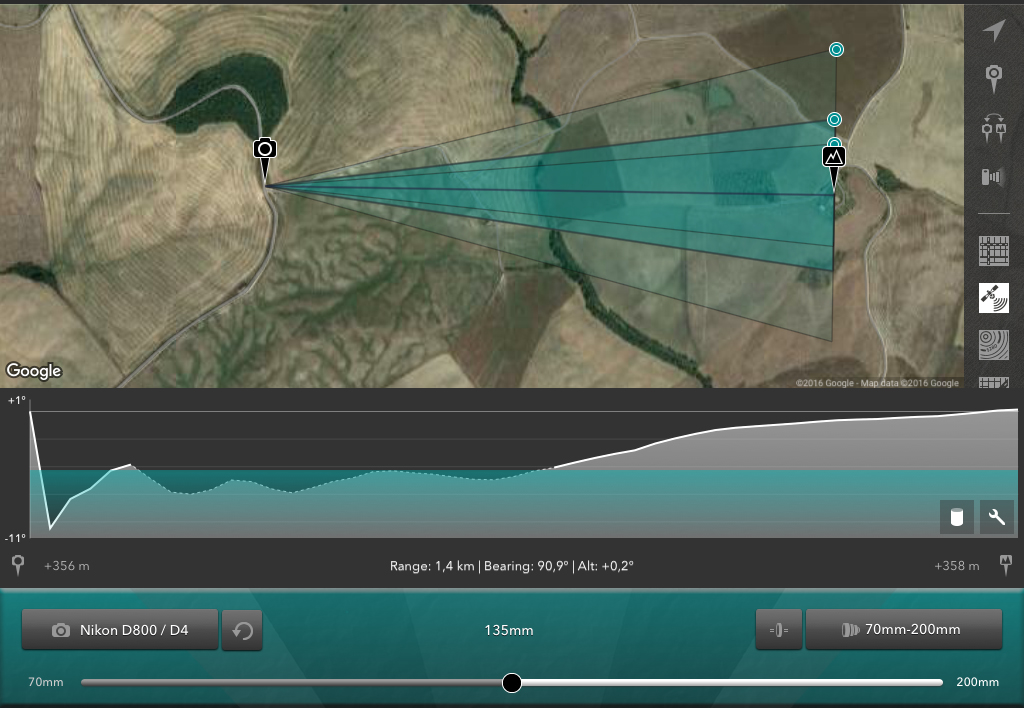This screenshot has height=708, width=1024.
Task: Center map on current location arrow
Action: [x=993, y=30]
